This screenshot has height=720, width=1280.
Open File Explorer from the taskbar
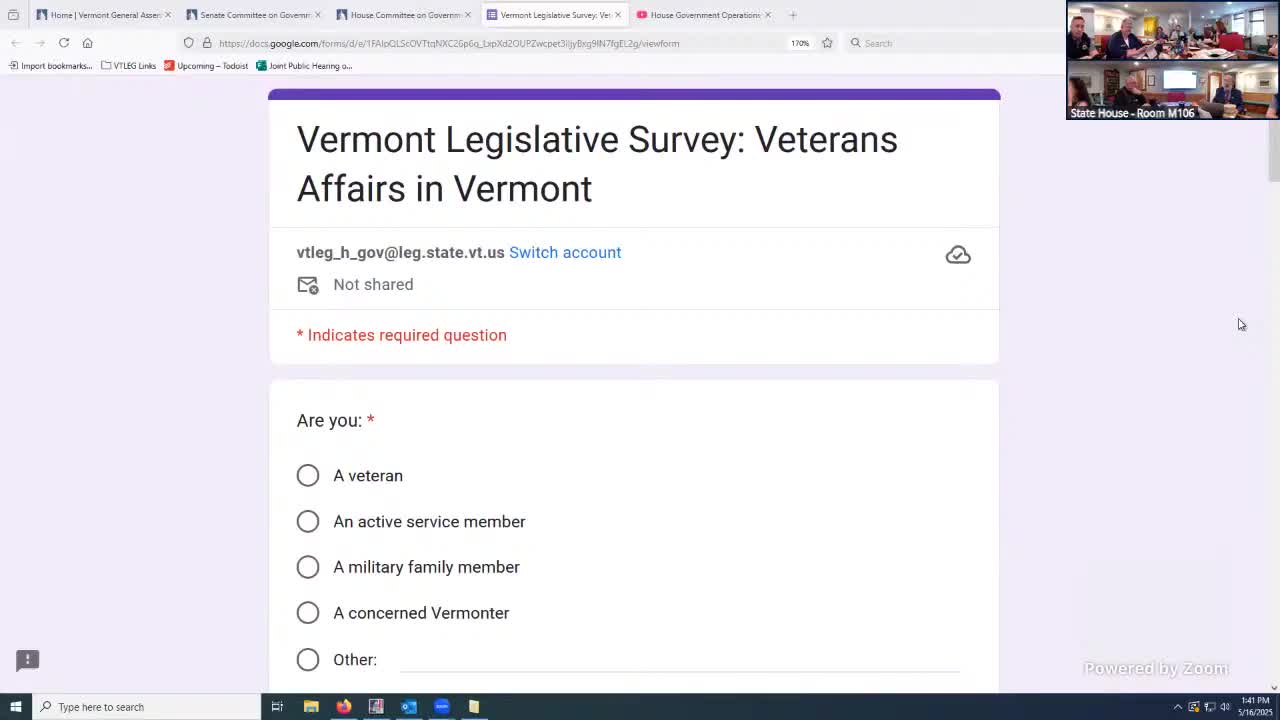[311, 707]
